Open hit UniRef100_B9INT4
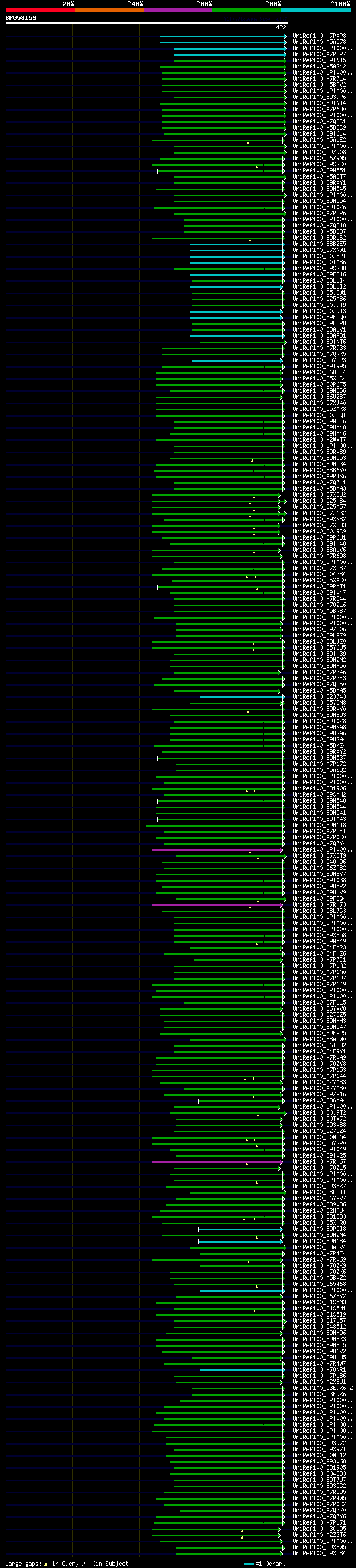Viewport: 356px width, 1568px height. pos(319,103)
